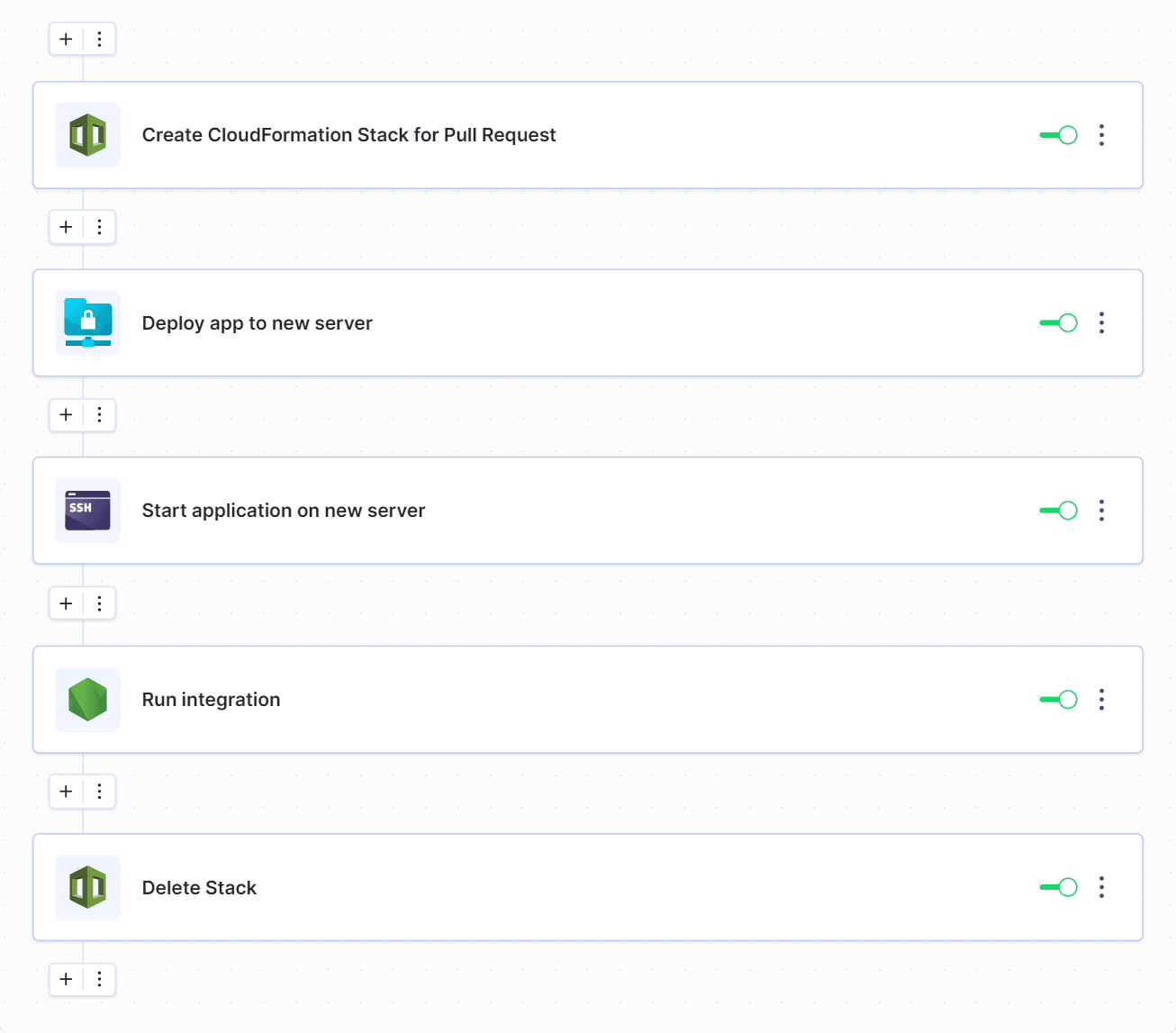Open 'Create CloudFormation Stack for Pull Request' action title
This screenshot has height=1033, width=1176.
[x=348, y=135]
